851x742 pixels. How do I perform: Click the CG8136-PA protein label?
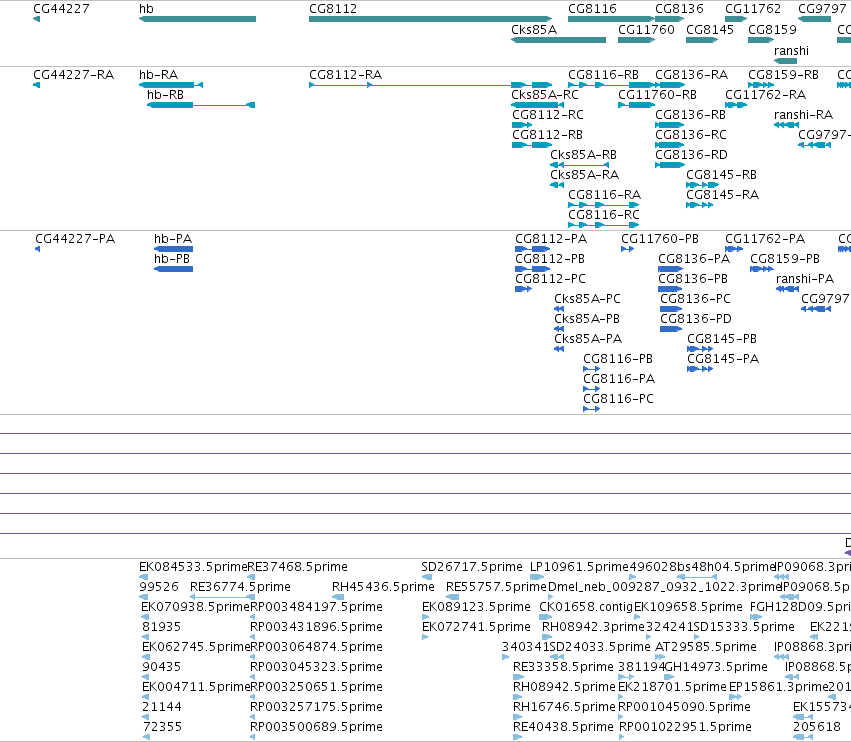pyautogui.click(x=694, y=259)
